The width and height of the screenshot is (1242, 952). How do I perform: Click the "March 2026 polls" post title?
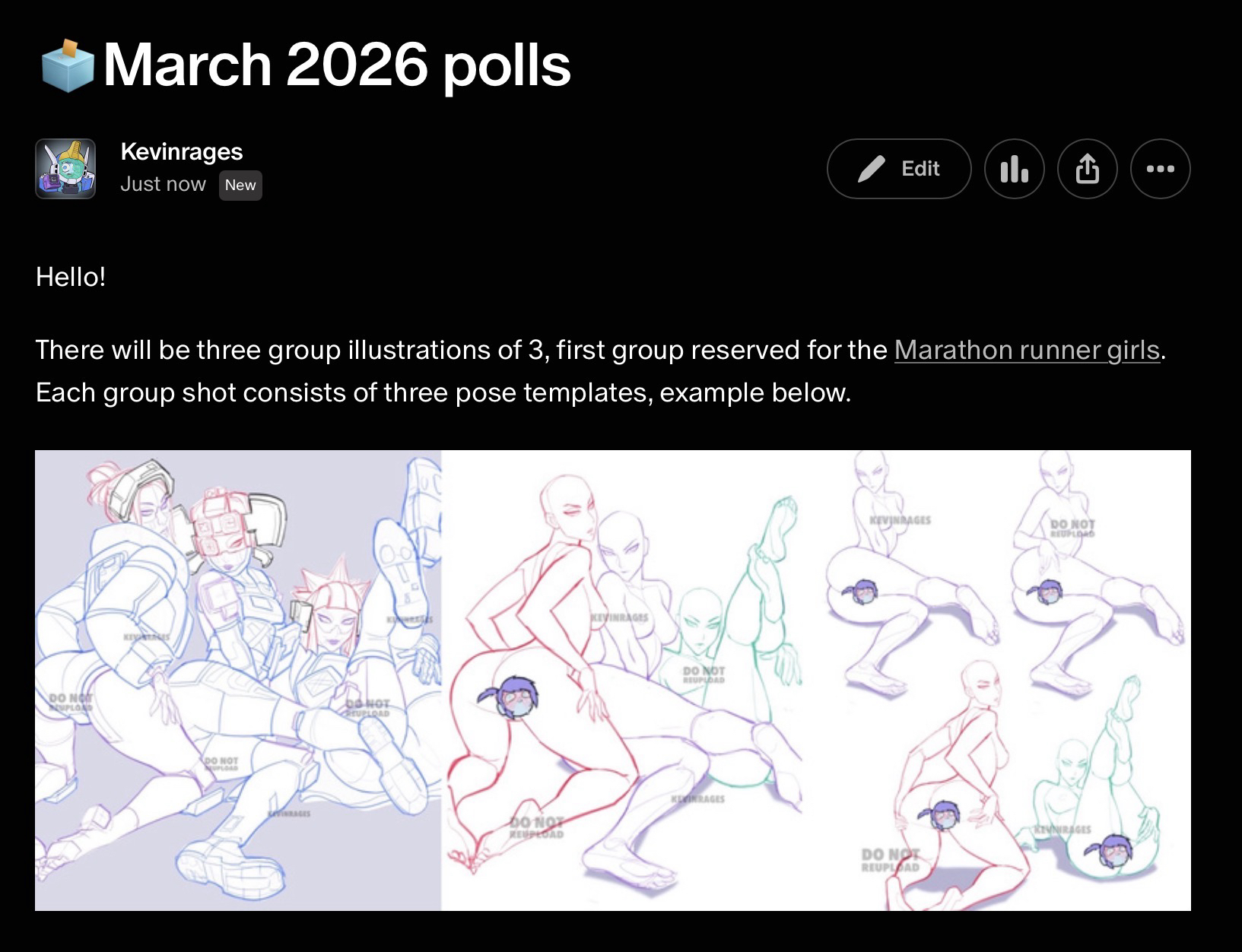coord(336,65)
